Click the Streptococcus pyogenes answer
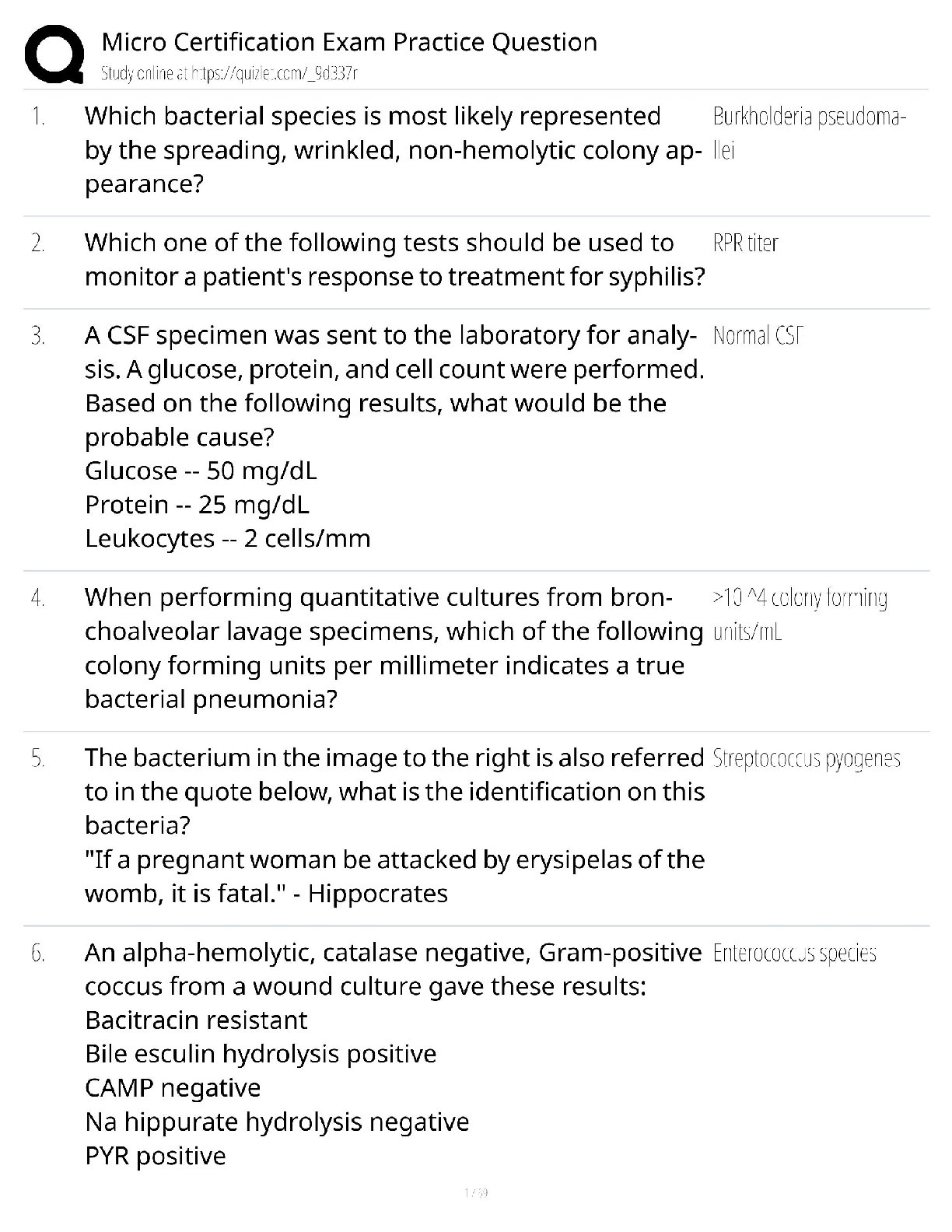 pos(806,759)
